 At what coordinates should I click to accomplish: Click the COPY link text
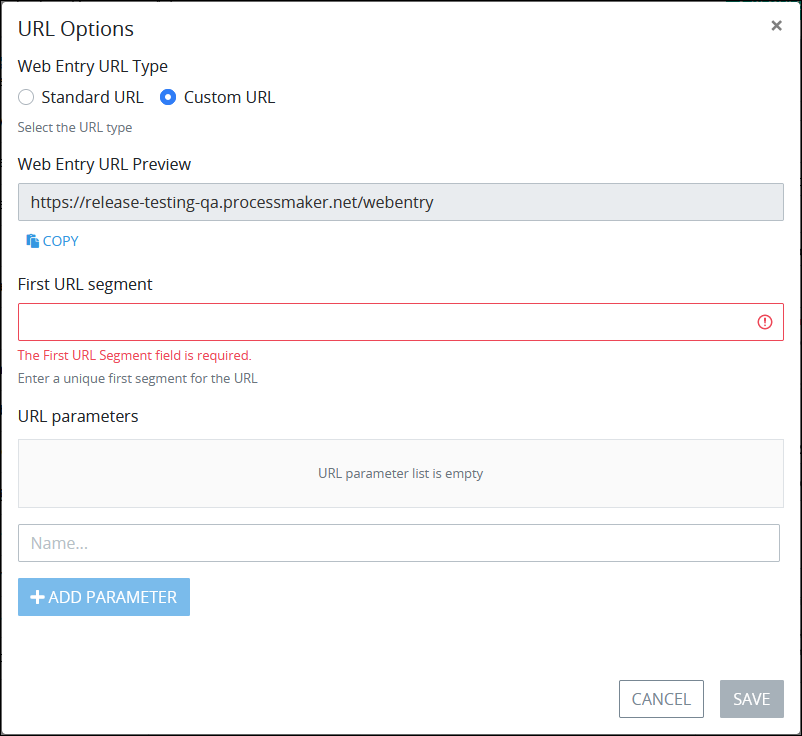(60, 241)
